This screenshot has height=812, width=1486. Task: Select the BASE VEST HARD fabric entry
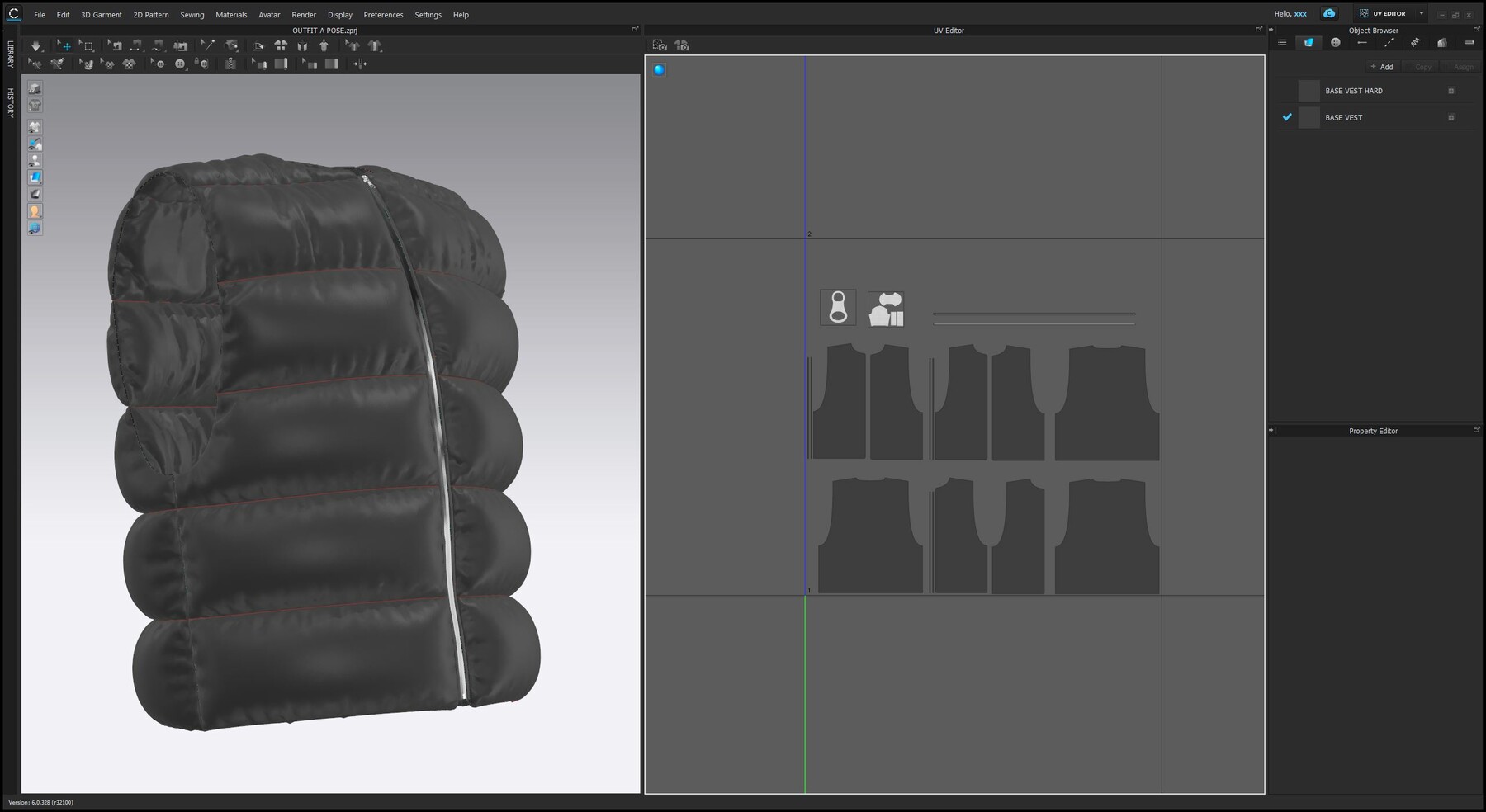(1354, 91)
